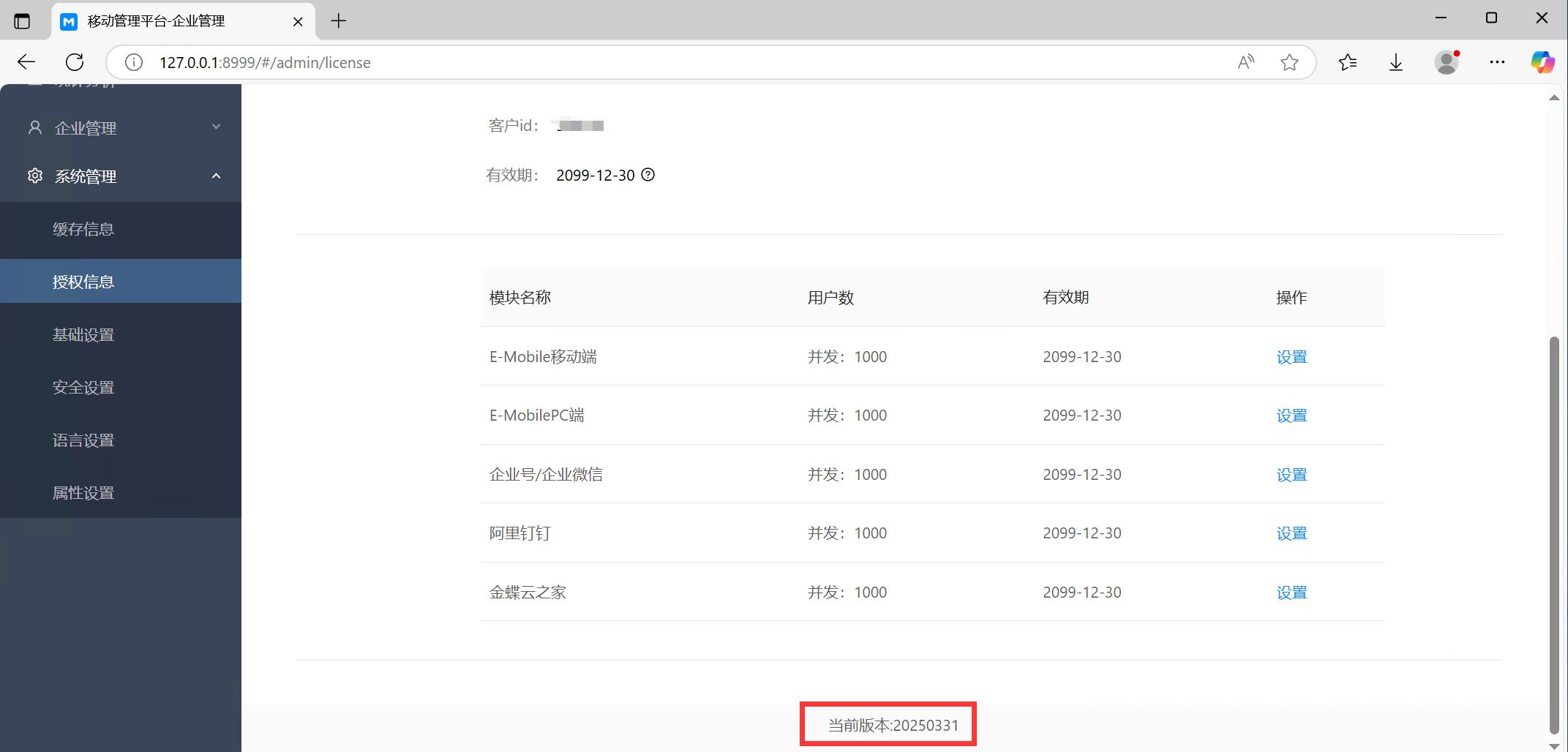The height and width of the screenshot is (752, 1568).
Task: Collapse the 系统管理 menu chevron
Action: [x=216, y=176]
